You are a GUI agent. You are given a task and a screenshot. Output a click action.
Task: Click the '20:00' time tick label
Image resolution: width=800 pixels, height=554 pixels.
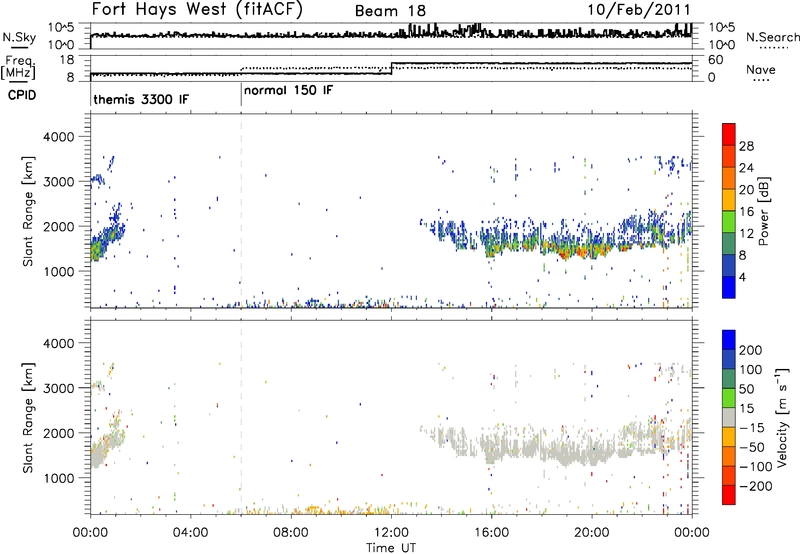tap(592, 532)
